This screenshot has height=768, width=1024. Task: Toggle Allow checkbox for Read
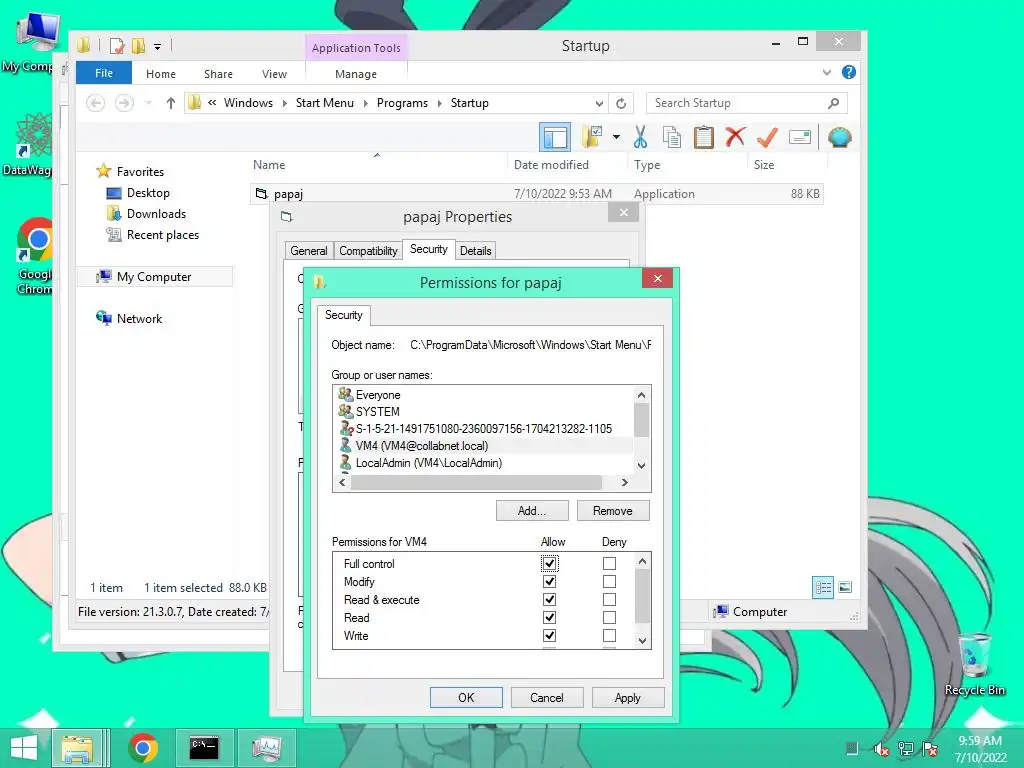coord(549,617)
